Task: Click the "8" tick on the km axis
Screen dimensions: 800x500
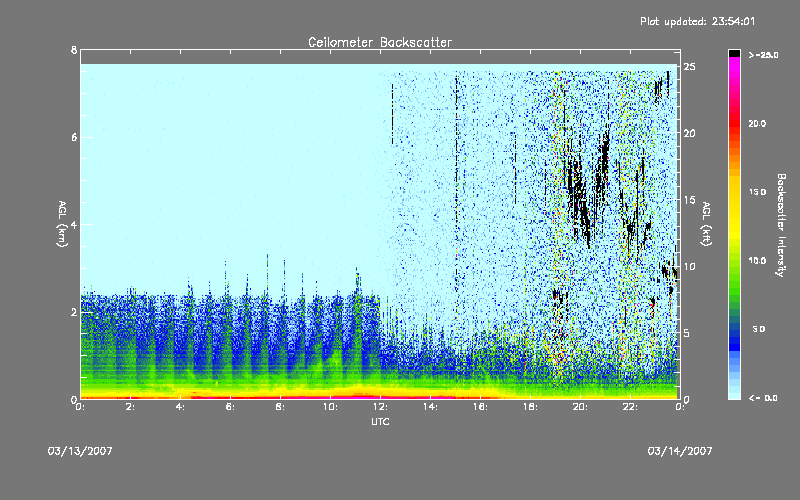Action: (74, 50)
